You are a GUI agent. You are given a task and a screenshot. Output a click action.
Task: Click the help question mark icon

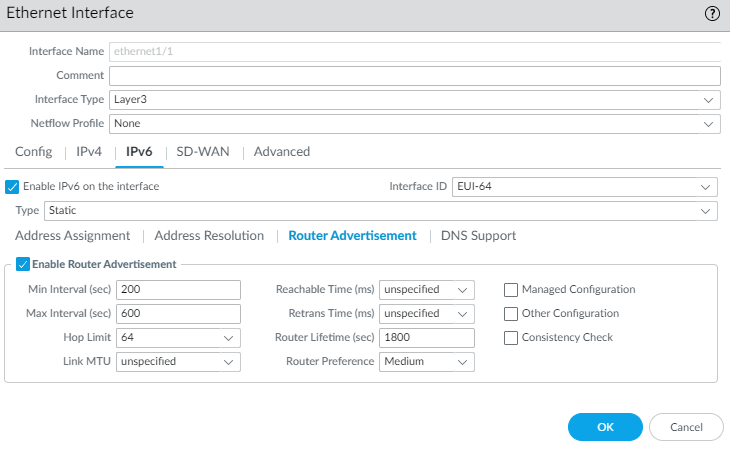click(712, 13)
